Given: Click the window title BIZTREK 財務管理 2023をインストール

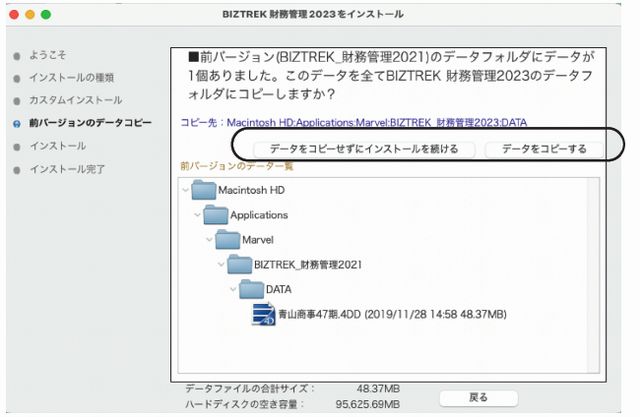Looking at the screenshot, I should coord(313,14).
